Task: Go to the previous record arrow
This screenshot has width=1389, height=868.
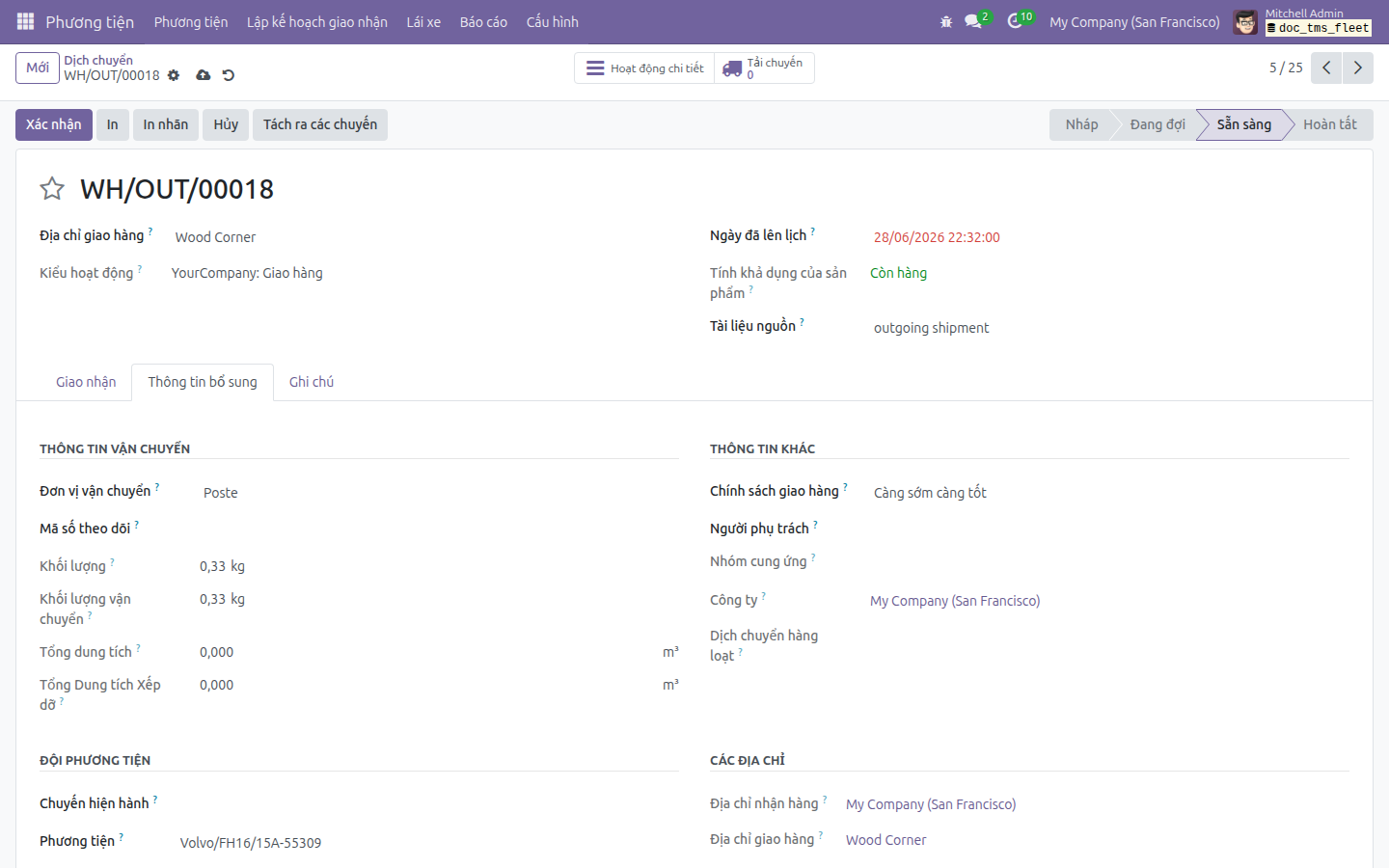Action: click(1326, 68)
